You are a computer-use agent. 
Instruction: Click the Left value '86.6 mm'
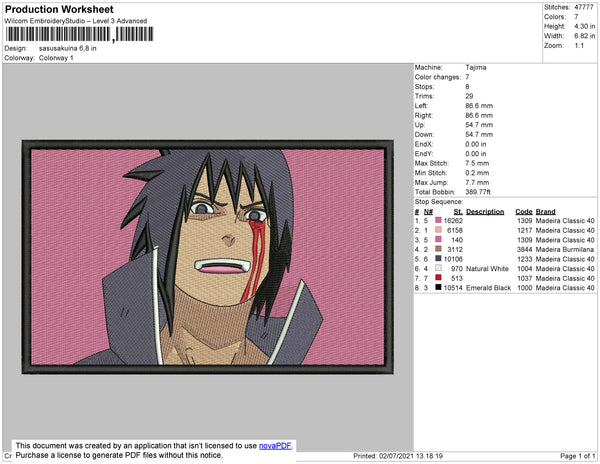479,106
